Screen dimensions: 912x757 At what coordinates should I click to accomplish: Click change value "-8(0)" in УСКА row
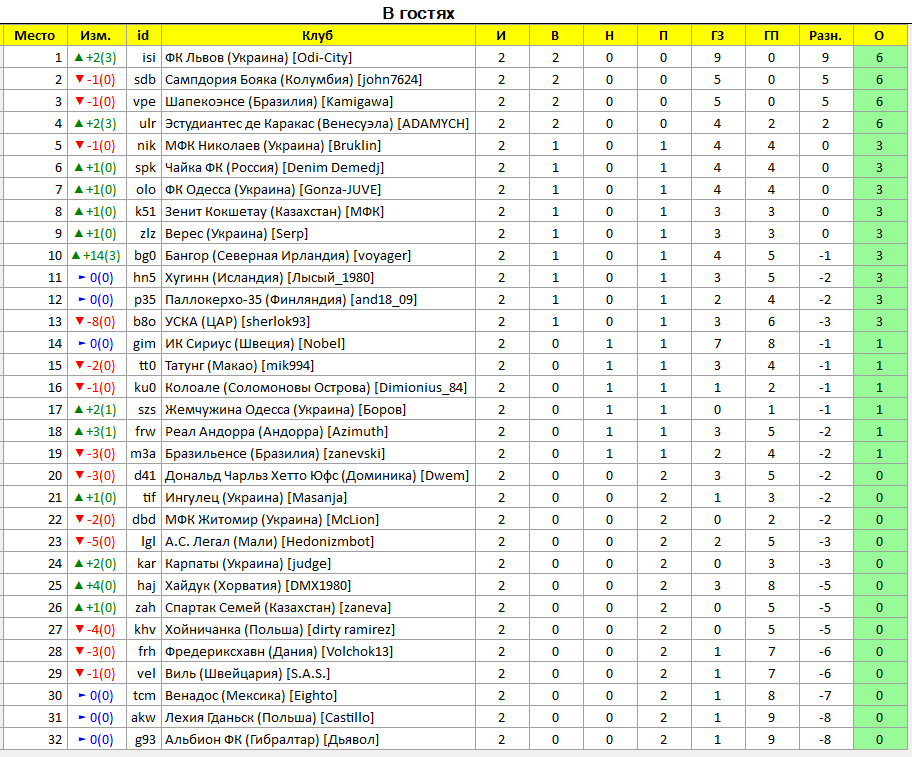pos(101,322)
